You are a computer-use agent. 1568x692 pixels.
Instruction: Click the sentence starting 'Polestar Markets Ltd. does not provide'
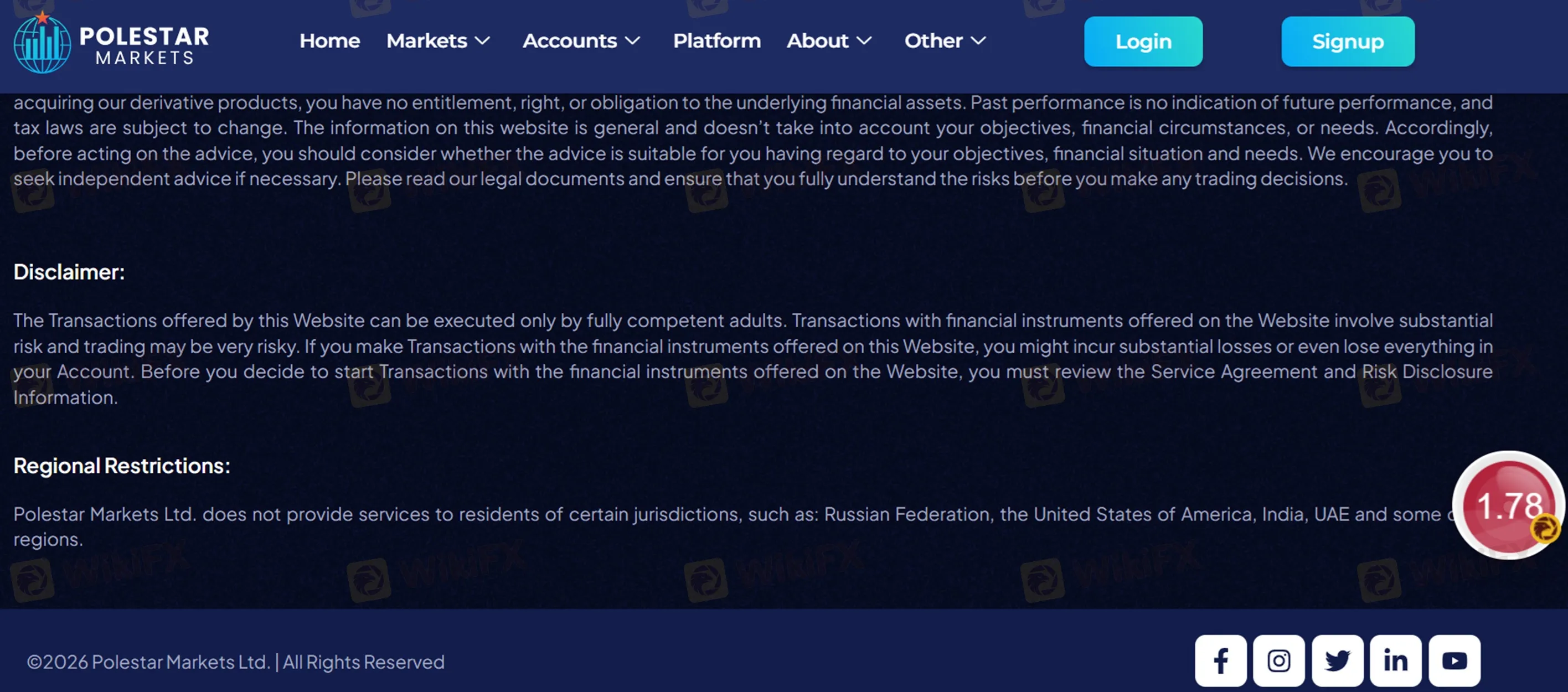(753, 526)
